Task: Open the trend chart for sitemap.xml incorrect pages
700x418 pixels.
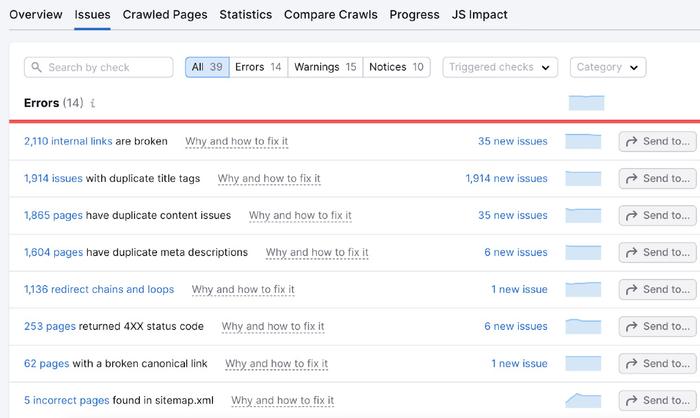Action: point(583,400)
